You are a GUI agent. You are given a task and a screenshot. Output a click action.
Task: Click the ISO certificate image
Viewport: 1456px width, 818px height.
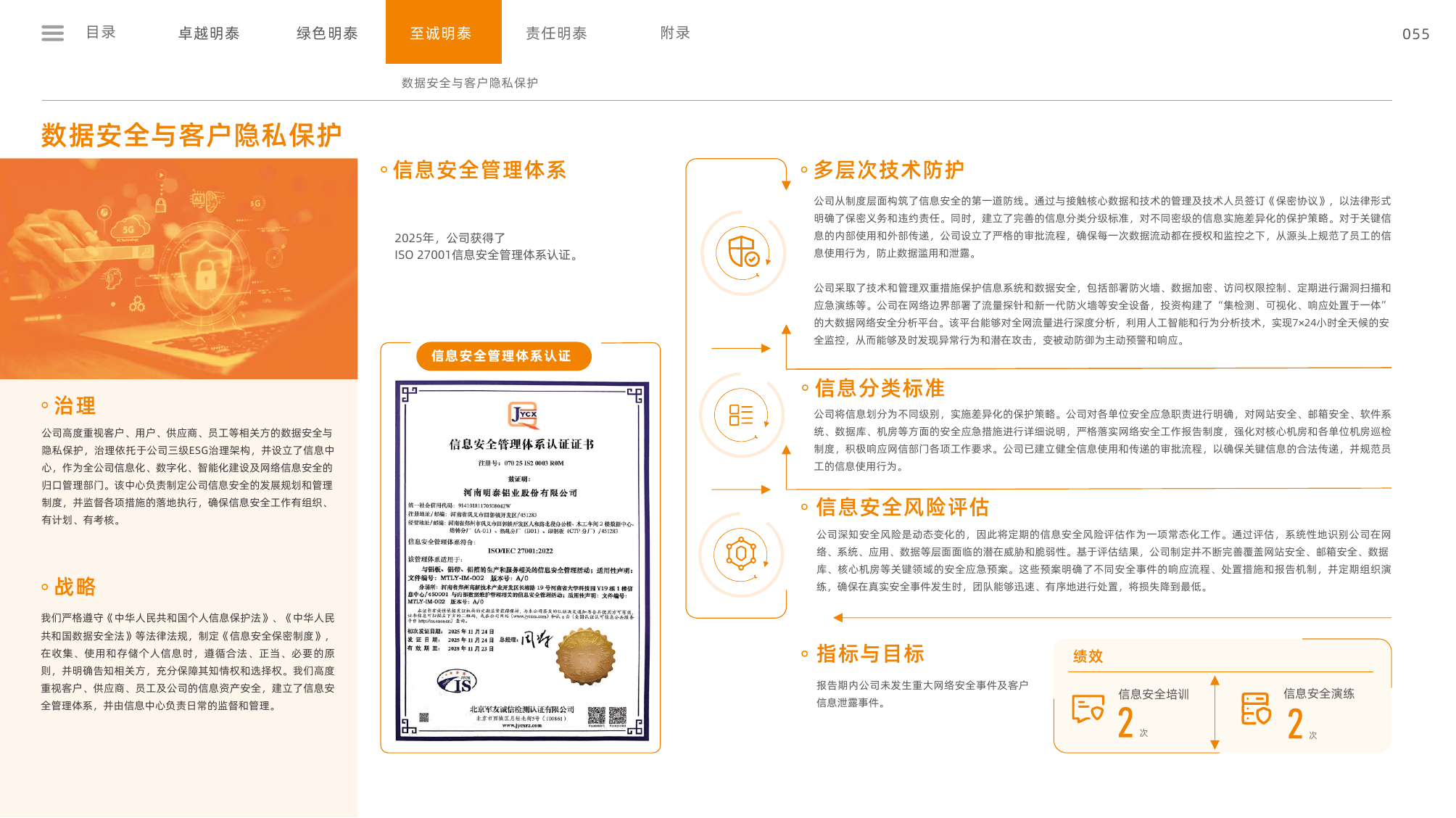pos(522,561)
